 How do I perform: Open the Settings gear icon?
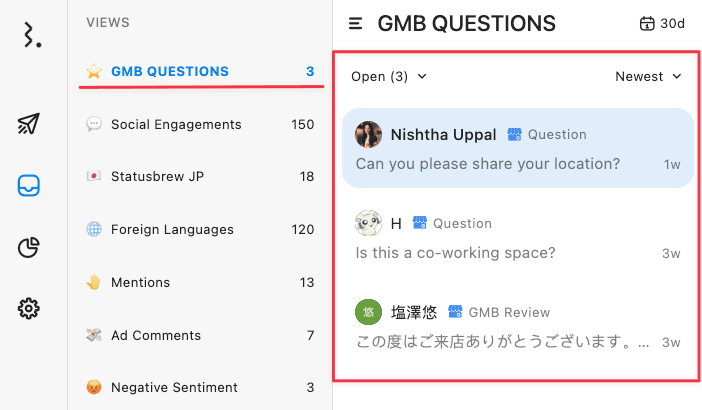(29, 309)
